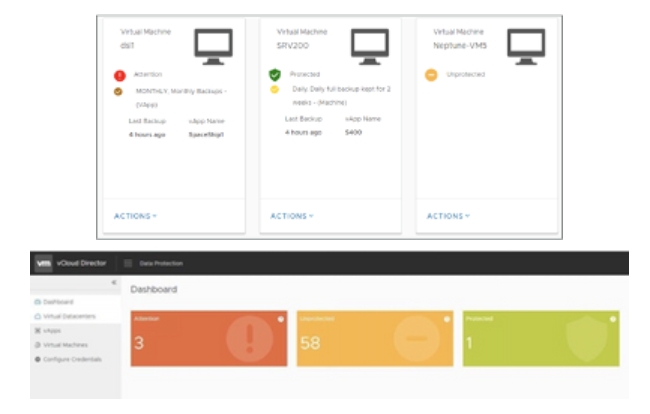Open Virtual Datacenters from the sidebar
This screenshot has height=414, width=650.
pyautogui.click(x=66, y=316)
